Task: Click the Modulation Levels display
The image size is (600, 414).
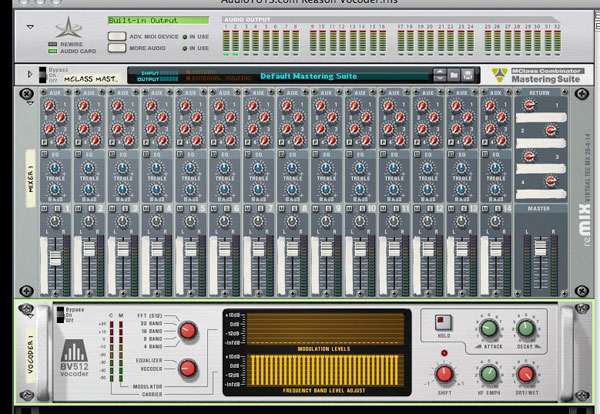Action: point(325,329)
